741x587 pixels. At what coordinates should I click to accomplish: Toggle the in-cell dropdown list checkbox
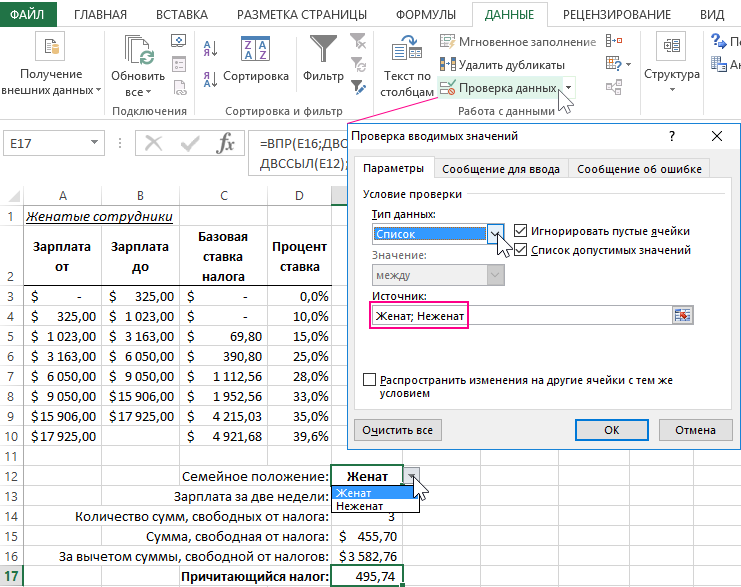pyautogui.click(x=520, y=250)
